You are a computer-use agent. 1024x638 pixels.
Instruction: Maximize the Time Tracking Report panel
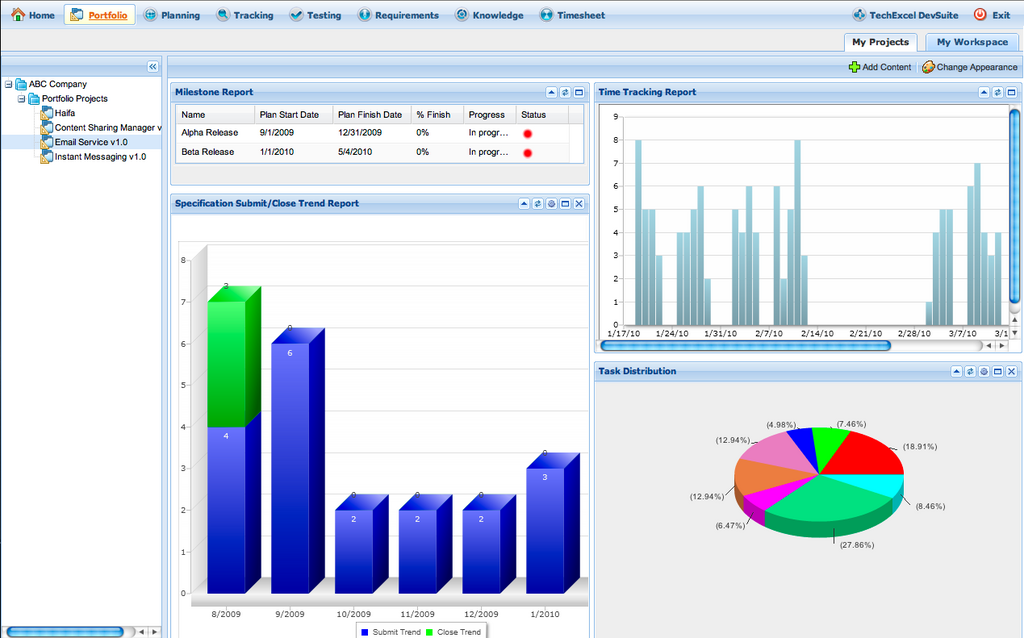(x=1011, y=93)
